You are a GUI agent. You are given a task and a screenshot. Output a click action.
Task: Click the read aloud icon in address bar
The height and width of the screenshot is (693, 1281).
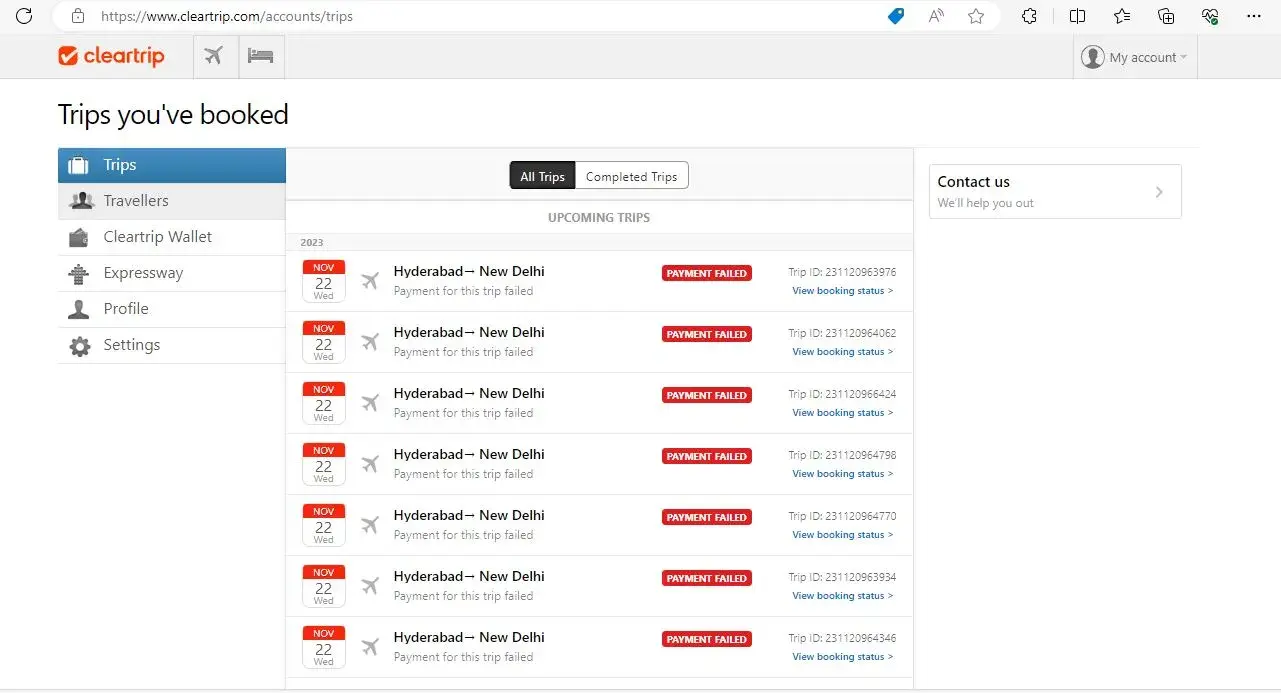(x=937, y=16)
